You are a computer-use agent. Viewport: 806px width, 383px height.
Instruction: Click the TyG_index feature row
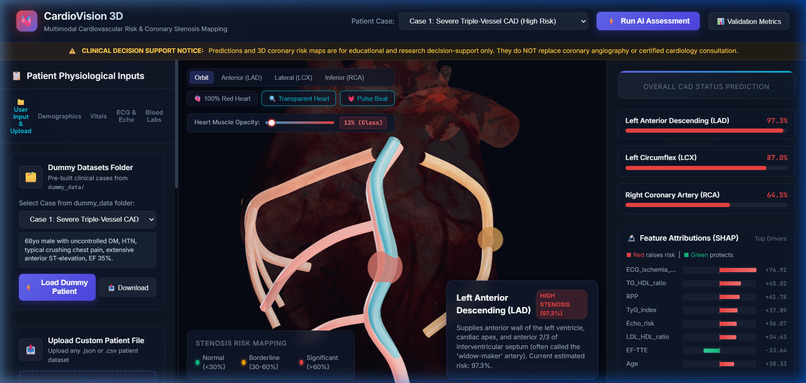pyautogui.click(x=706, y=310)
